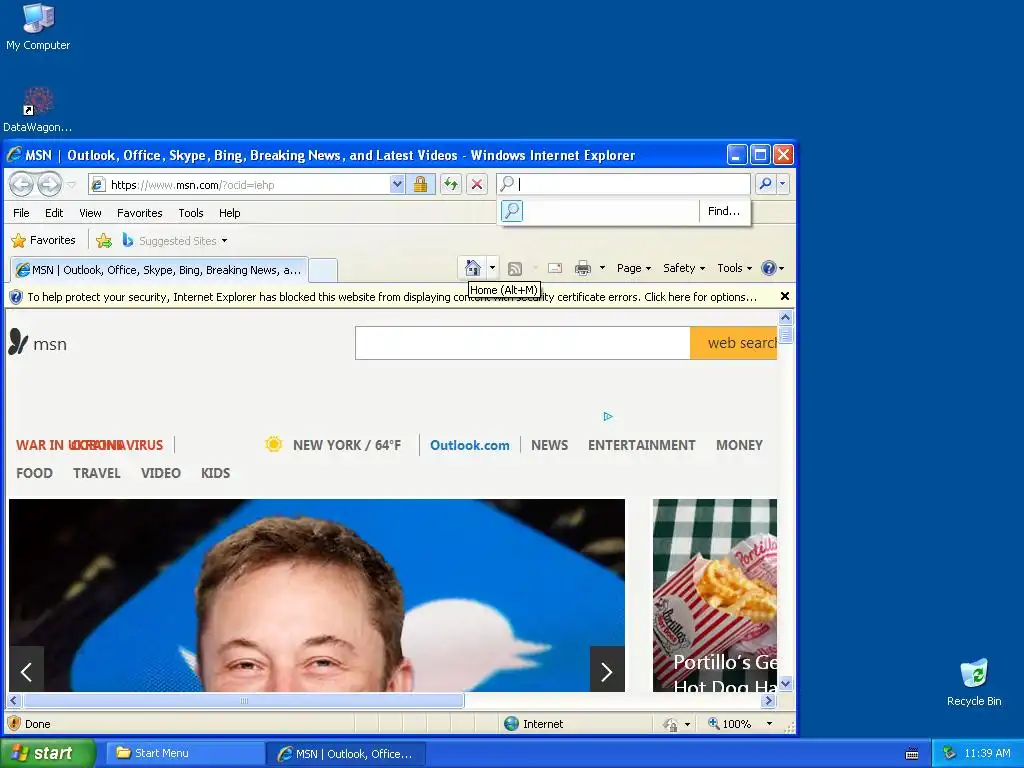Click the Read Mail icon
The width and height of the screenshot is (1024, 768).
click(554, 268)
